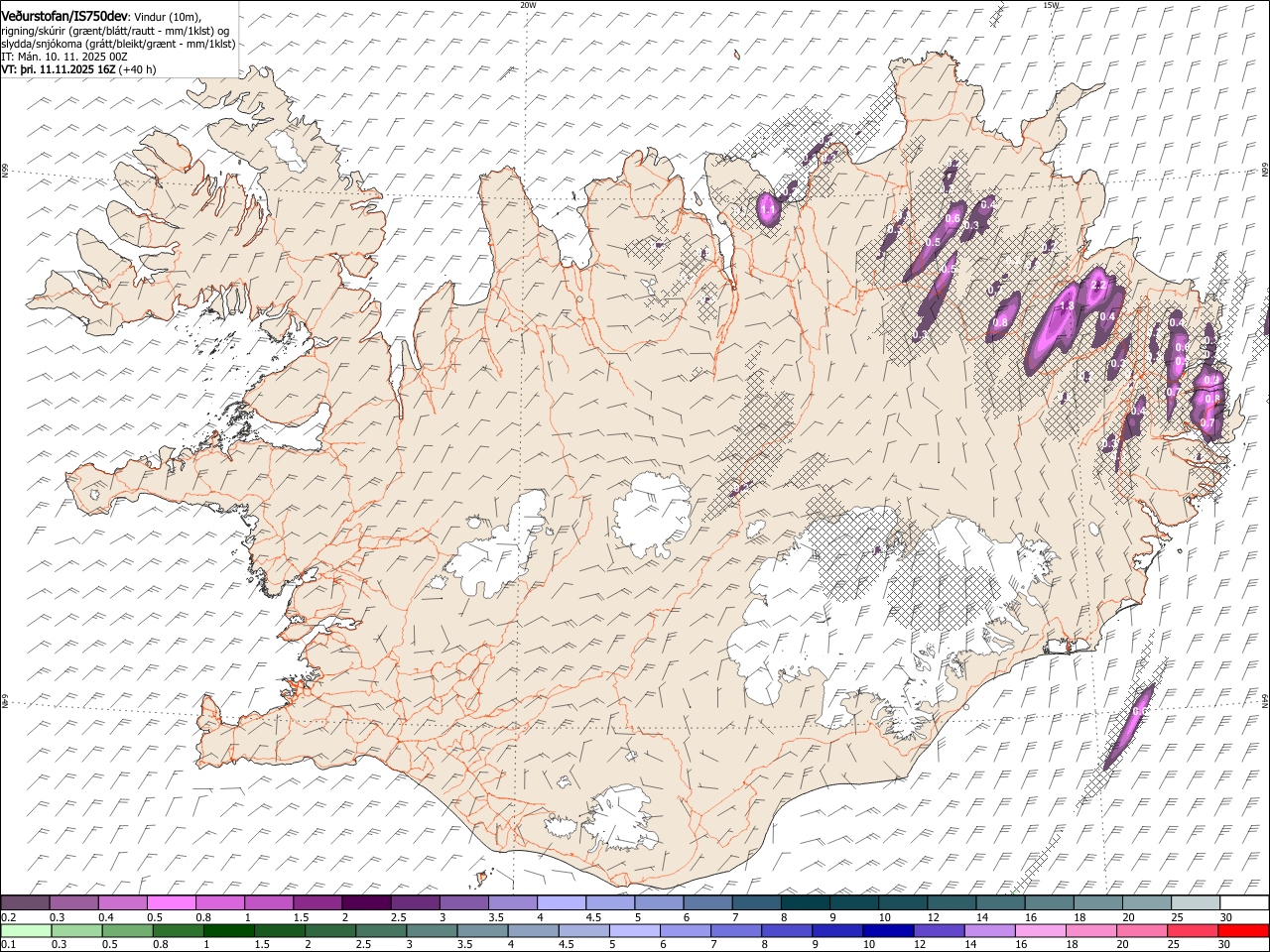Viewport: 1270px width, 952px height.
Task: Select upper legend swatch between 2 and 2.5
Action: tap(365, 903)
